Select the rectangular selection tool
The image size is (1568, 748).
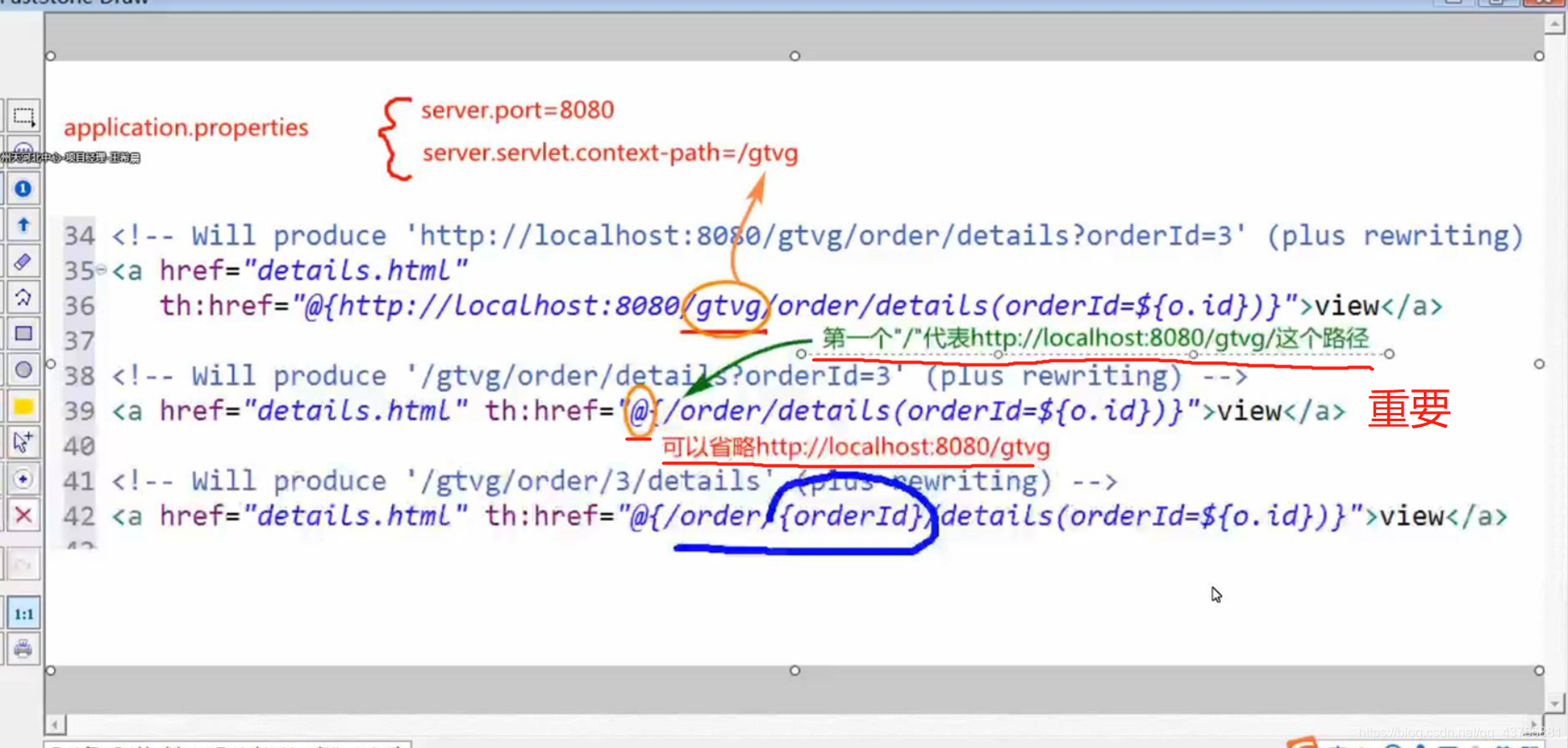pyautogui.click(x=23, y=117)
